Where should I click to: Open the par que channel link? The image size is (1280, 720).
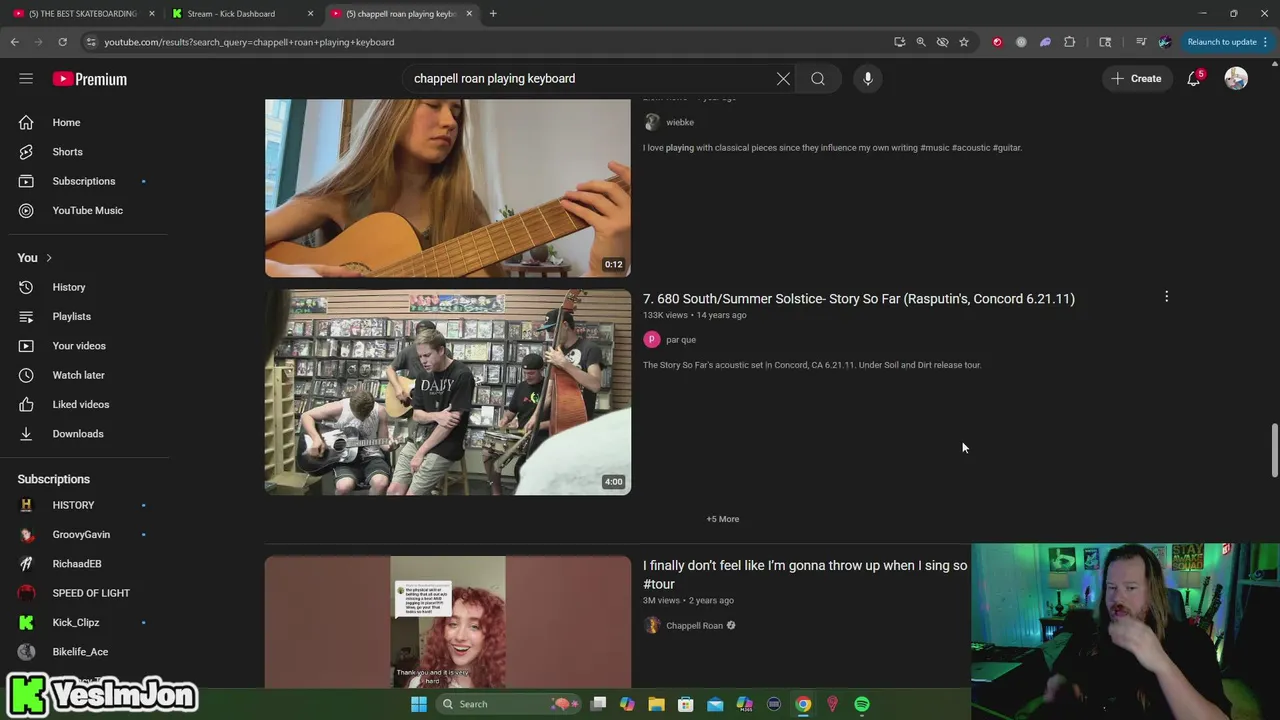pos(681,340)
